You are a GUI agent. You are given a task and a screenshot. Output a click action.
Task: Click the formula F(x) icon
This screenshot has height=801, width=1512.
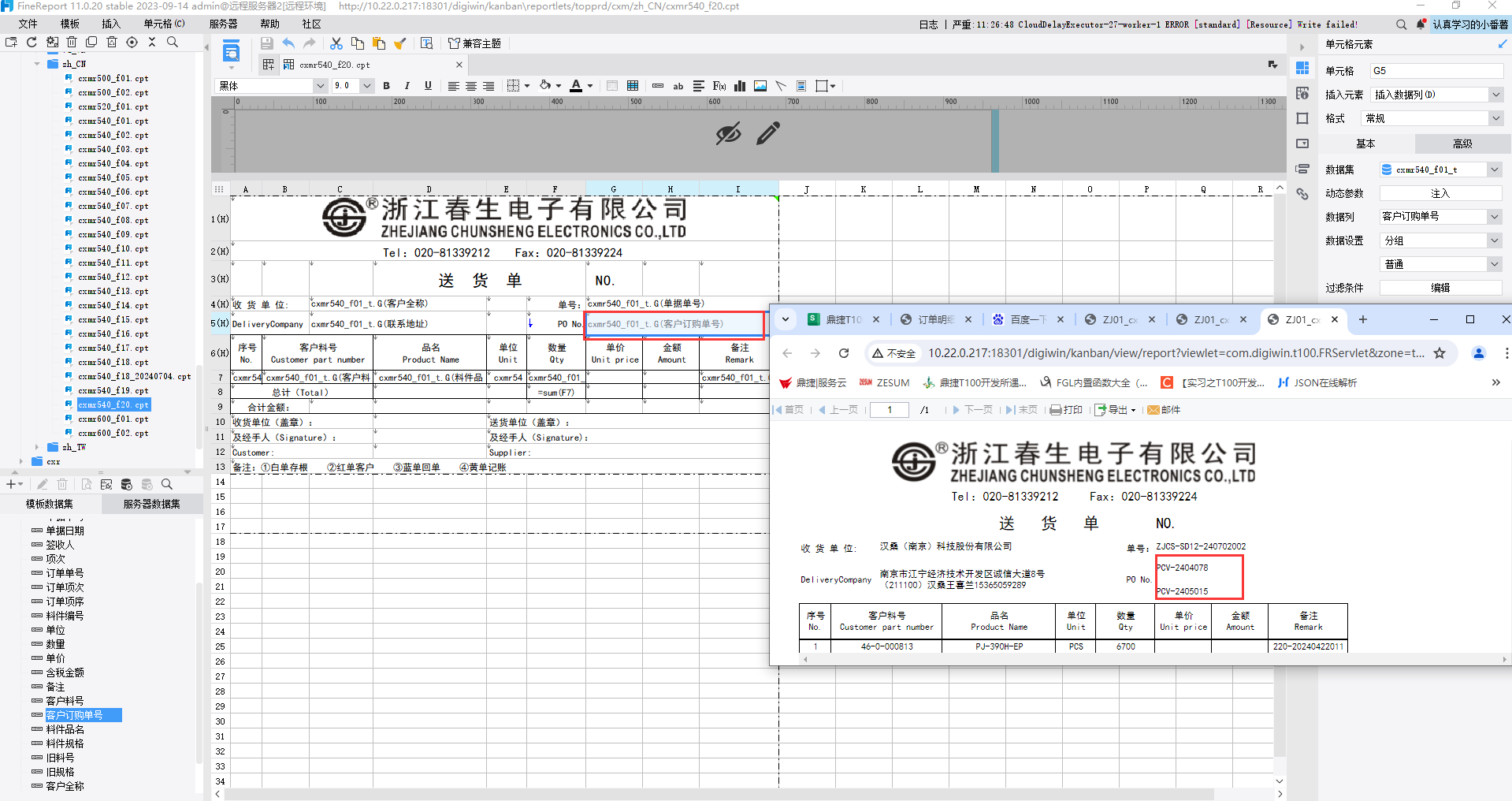click(x=719, y=86)
